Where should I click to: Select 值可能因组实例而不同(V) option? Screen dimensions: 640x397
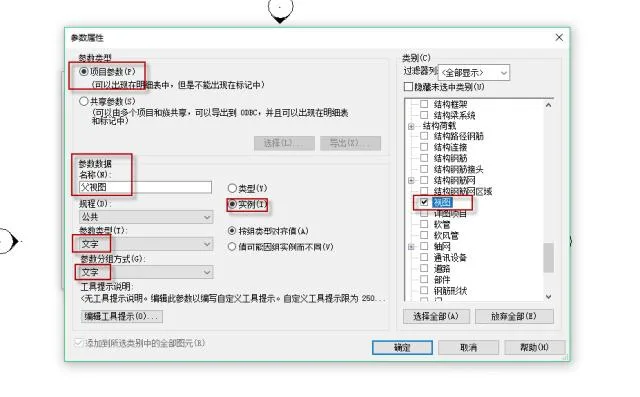(x=232, y=247)
